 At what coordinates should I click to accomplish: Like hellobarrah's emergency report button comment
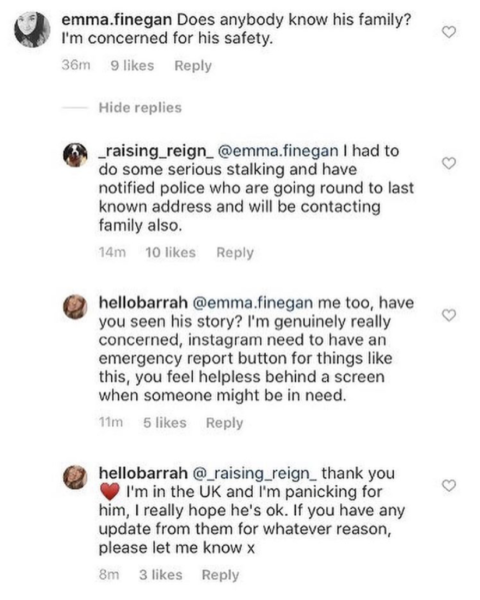(449, 315)
